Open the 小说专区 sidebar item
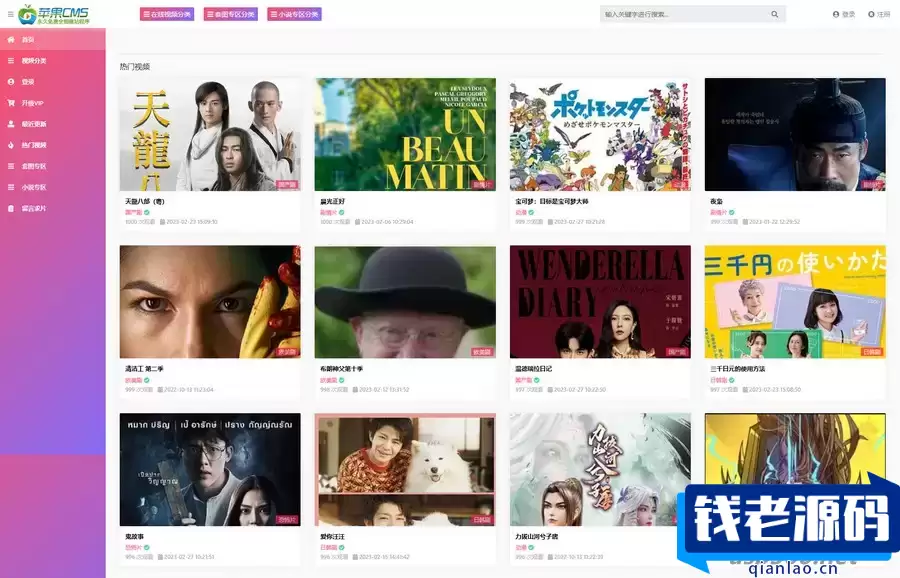 coord(53,187)
